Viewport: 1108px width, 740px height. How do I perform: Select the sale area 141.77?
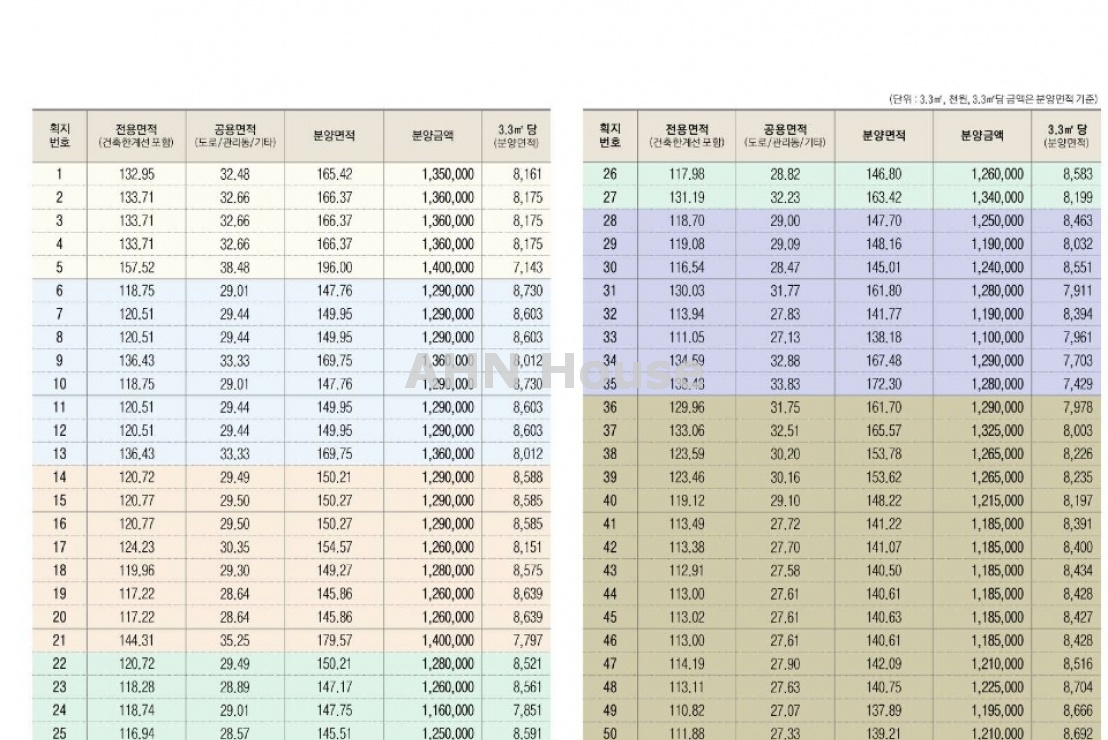click(884, 314)
